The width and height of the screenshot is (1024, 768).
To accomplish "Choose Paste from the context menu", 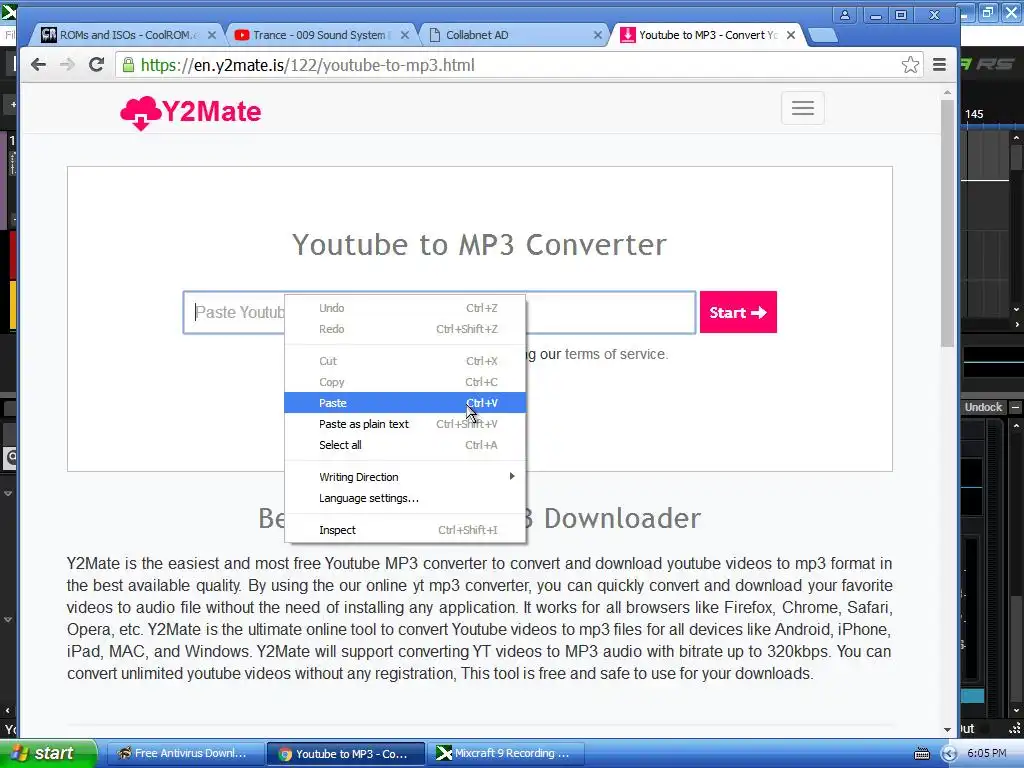I will click(405, 403).
